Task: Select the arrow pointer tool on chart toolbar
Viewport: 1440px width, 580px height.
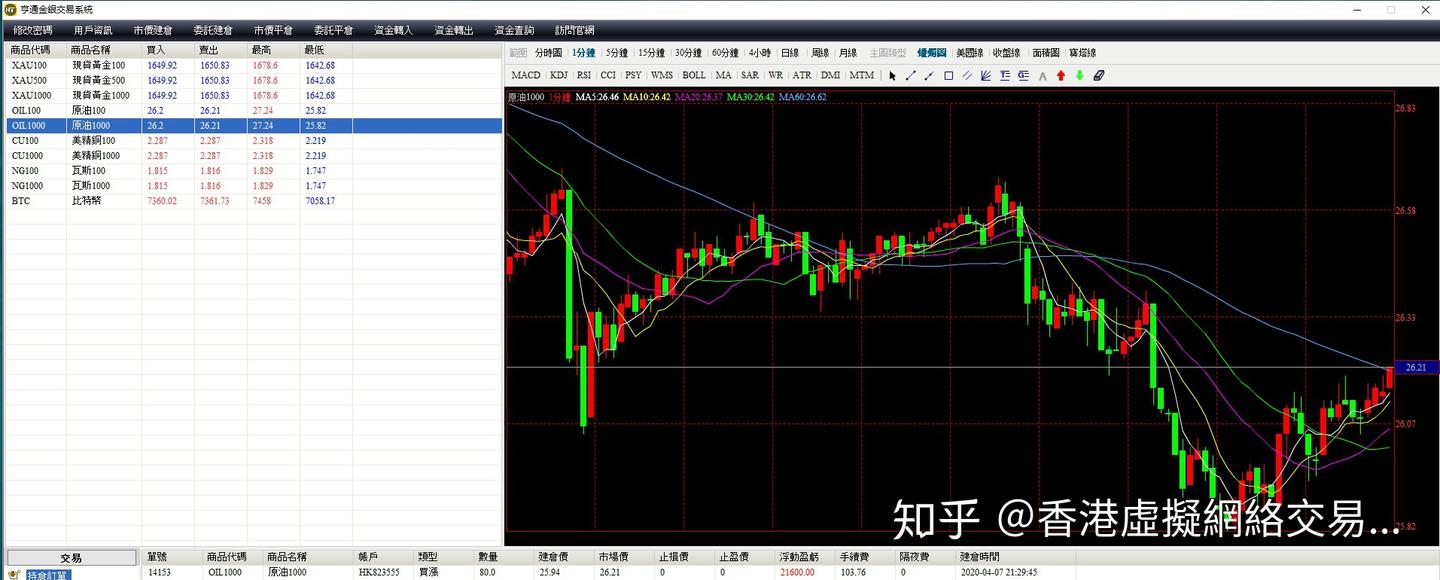Action: pos(891,75)
